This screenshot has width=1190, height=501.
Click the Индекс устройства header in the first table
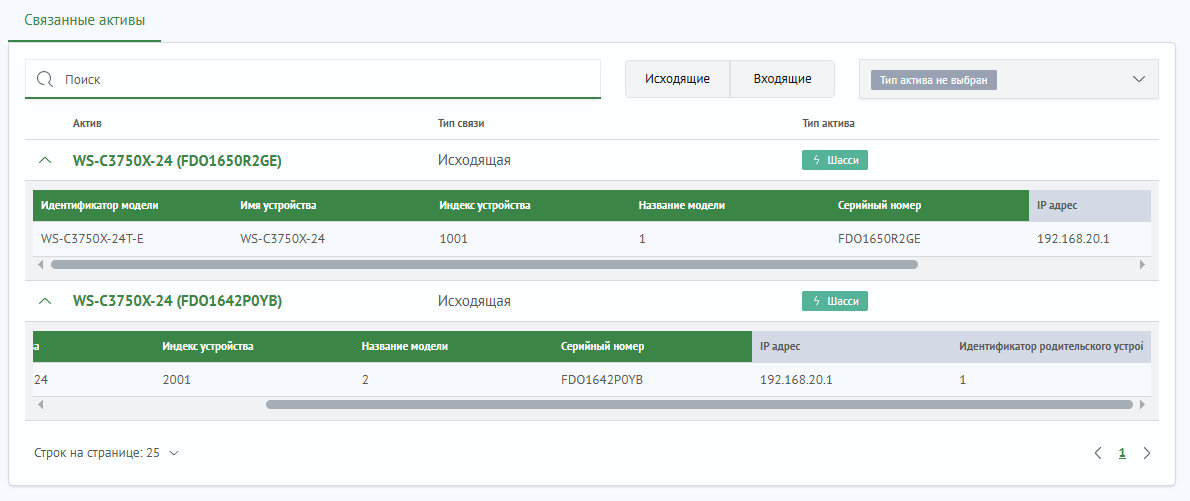click(x=485, y=206)
